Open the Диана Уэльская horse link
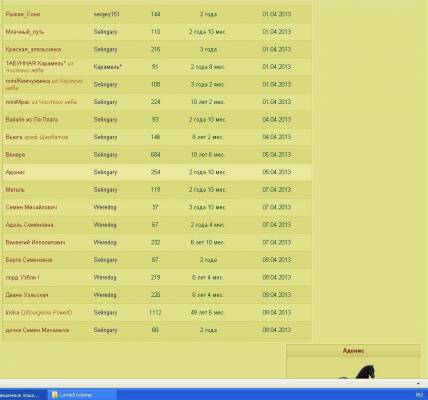The height and width of the screenshot is (400, 428). (x=27, y=295)
